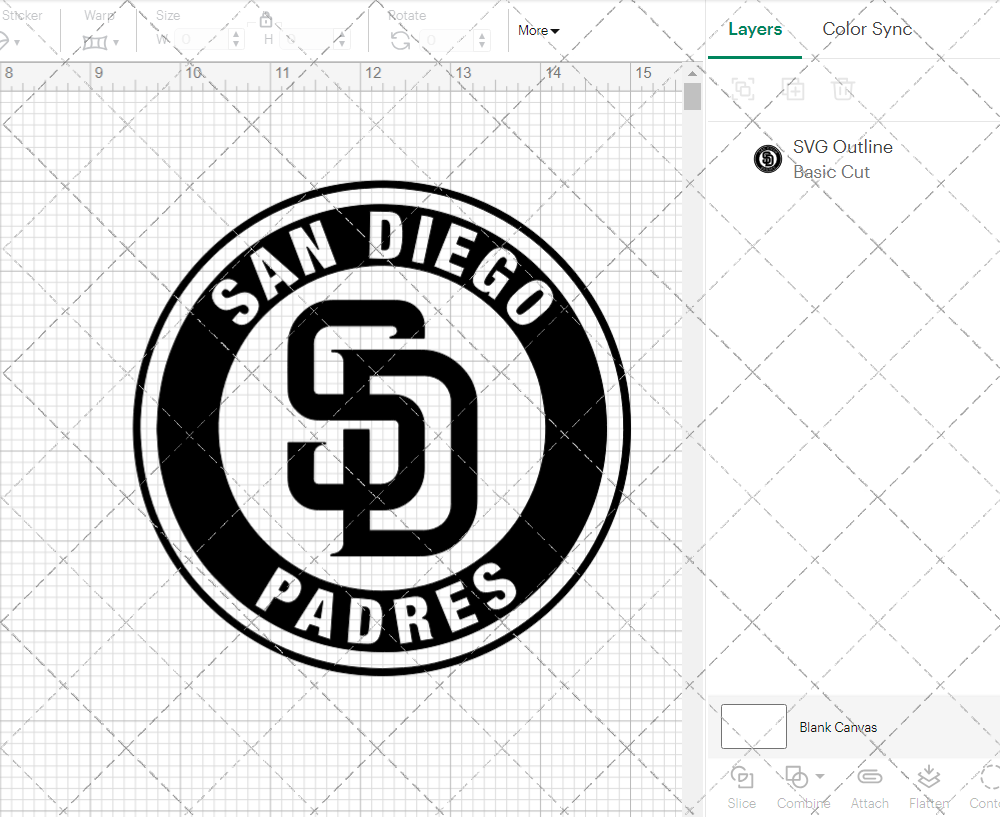Click the Delete layer trash icon
The width and height of the screenshot is (1000, 817).
point(842,89)
